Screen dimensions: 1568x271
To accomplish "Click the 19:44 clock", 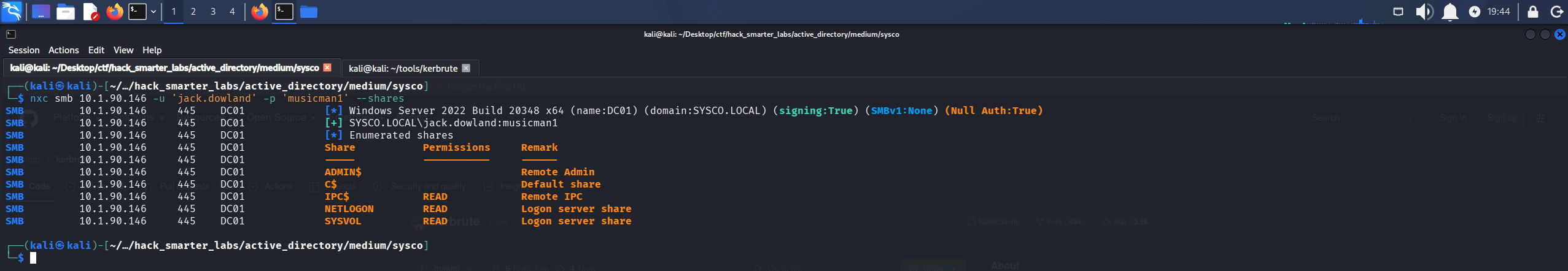I will pyautogui.click(x=1499, y=11).
